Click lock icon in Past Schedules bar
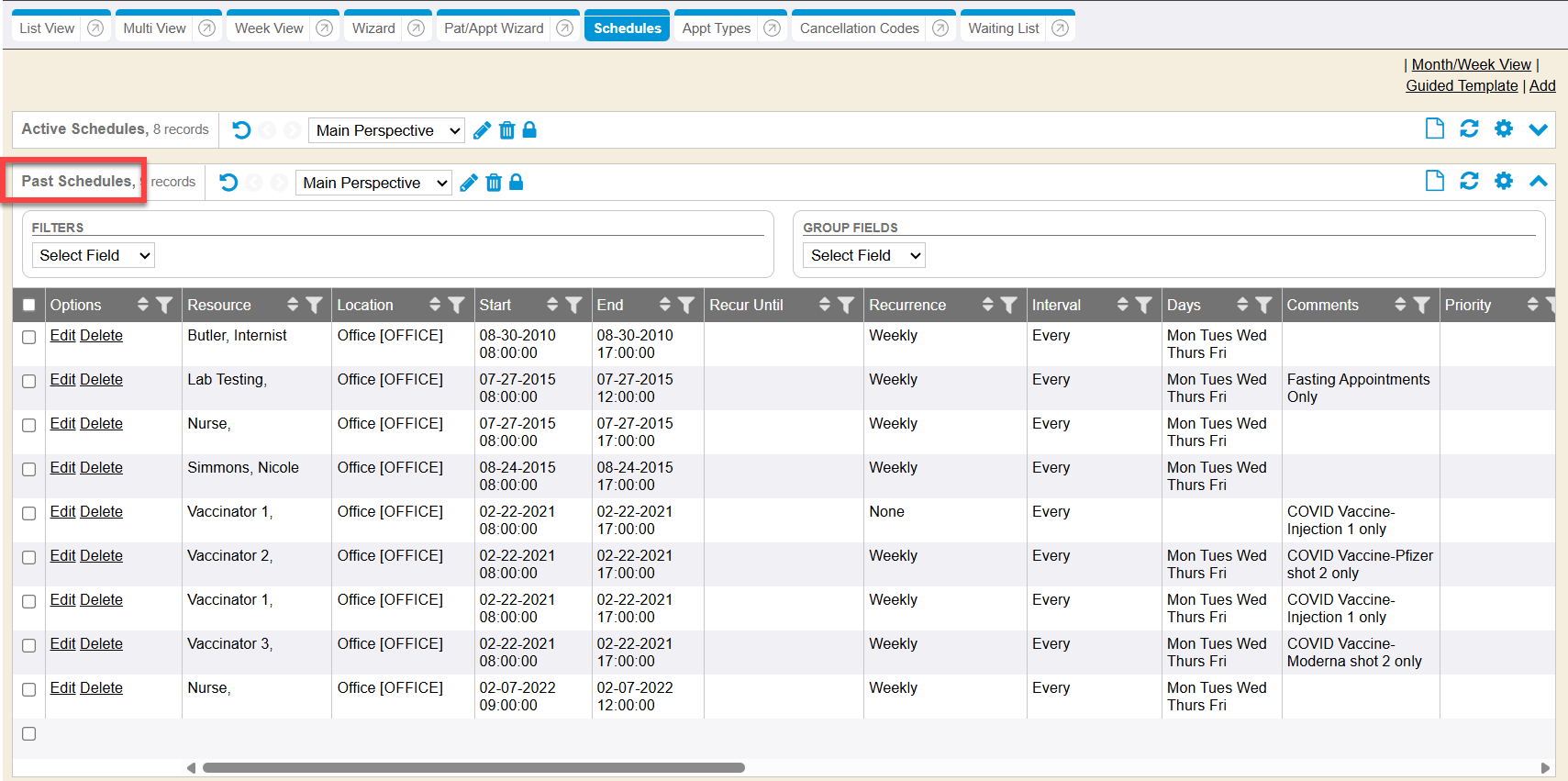This screenshot has height=781, width=1568. click(517, 183)
